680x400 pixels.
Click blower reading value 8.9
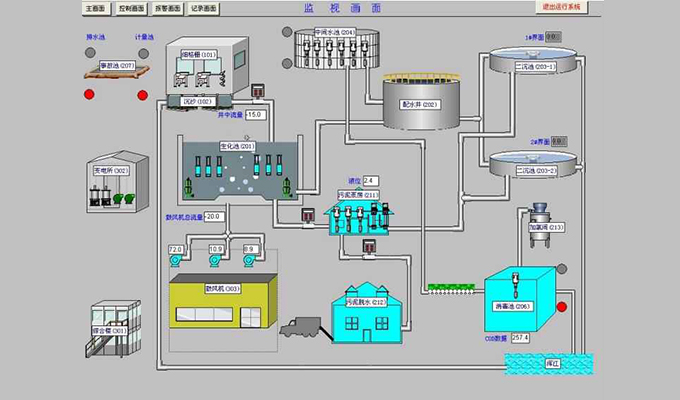[x=249, y=249]
